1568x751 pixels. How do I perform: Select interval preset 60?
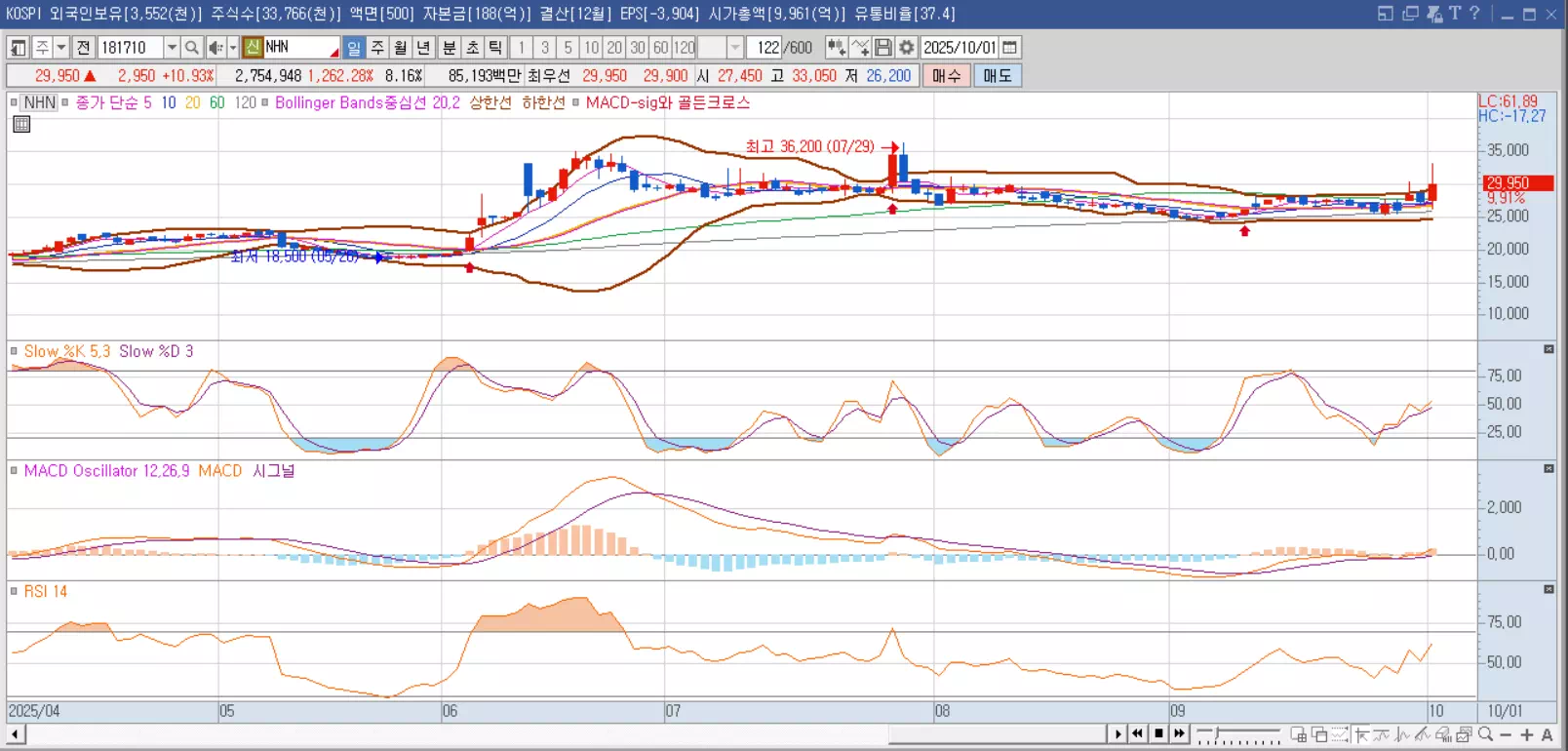coord(661,47)
